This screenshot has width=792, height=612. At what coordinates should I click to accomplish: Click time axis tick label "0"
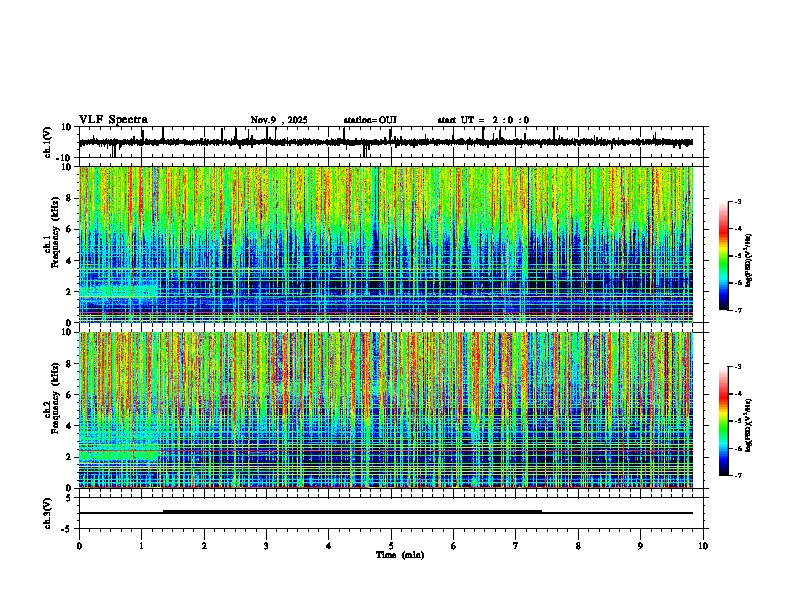pyautogui.click(x=79, y=546)
